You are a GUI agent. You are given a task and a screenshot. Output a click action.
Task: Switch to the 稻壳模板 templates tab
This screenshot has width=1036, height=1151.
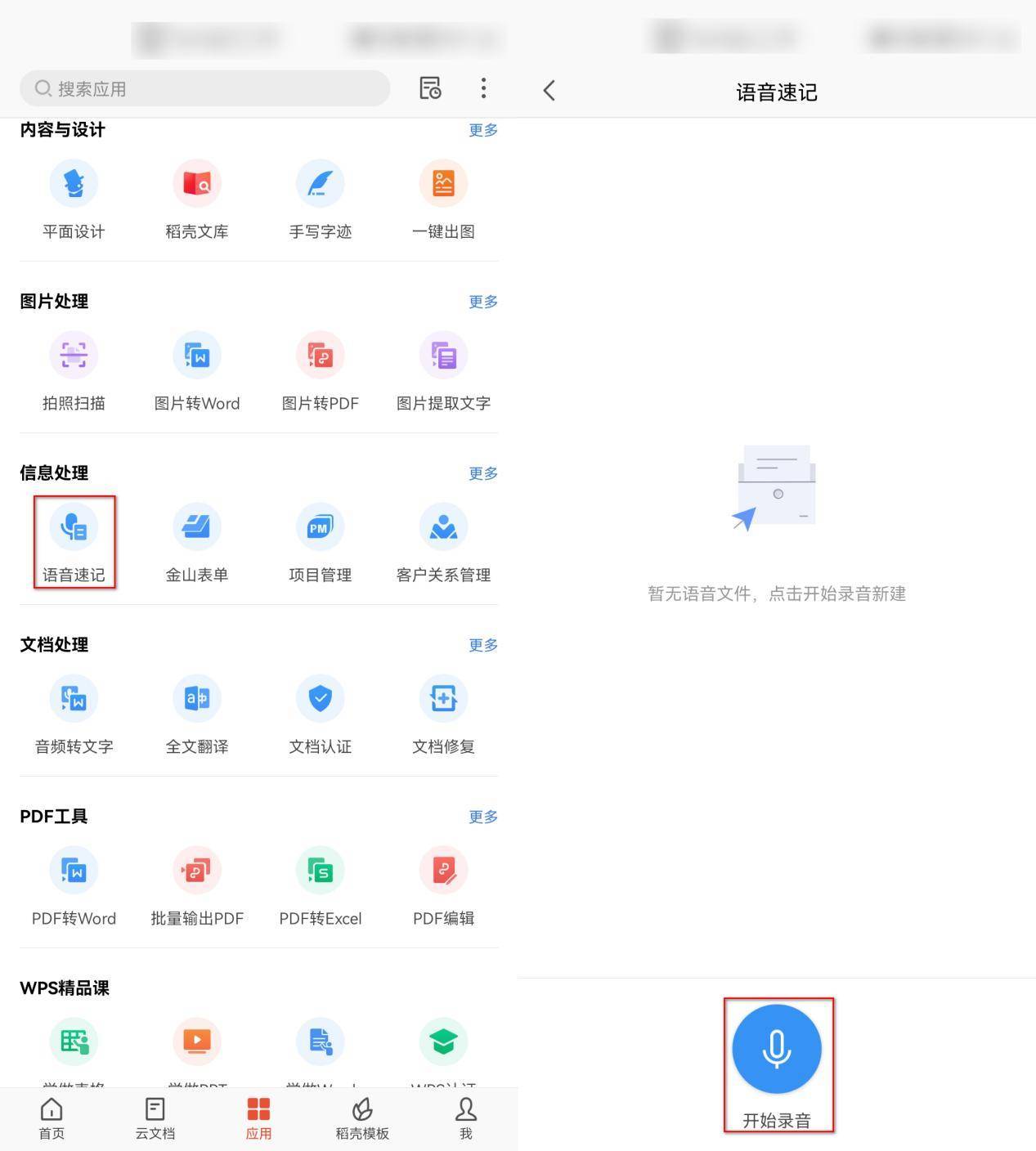362,1118
